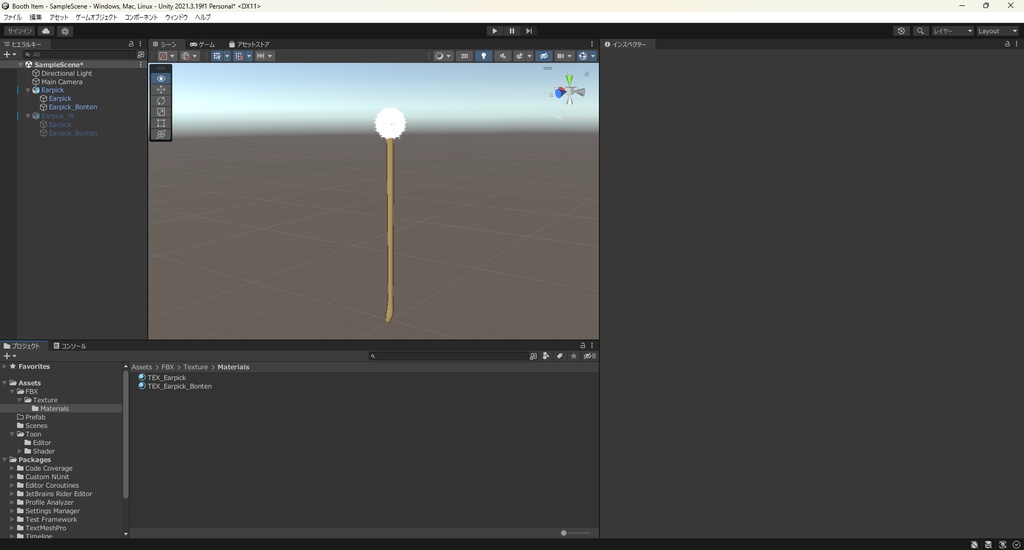Toggle scene lighting bulb button

tap(483, 56)
